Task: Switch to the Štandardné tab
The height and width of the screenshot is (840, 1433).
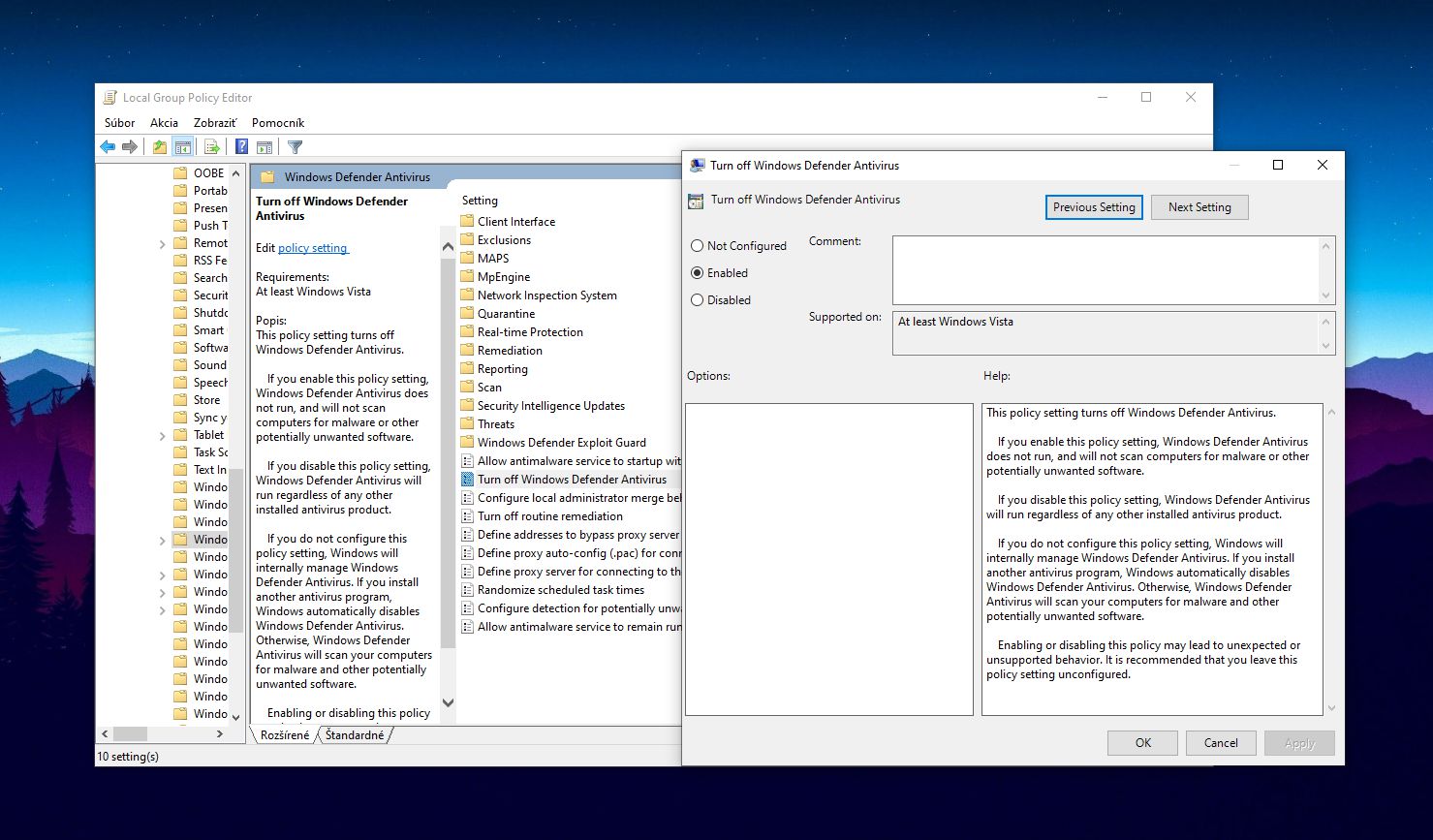Action: click(x=355, y=735)
